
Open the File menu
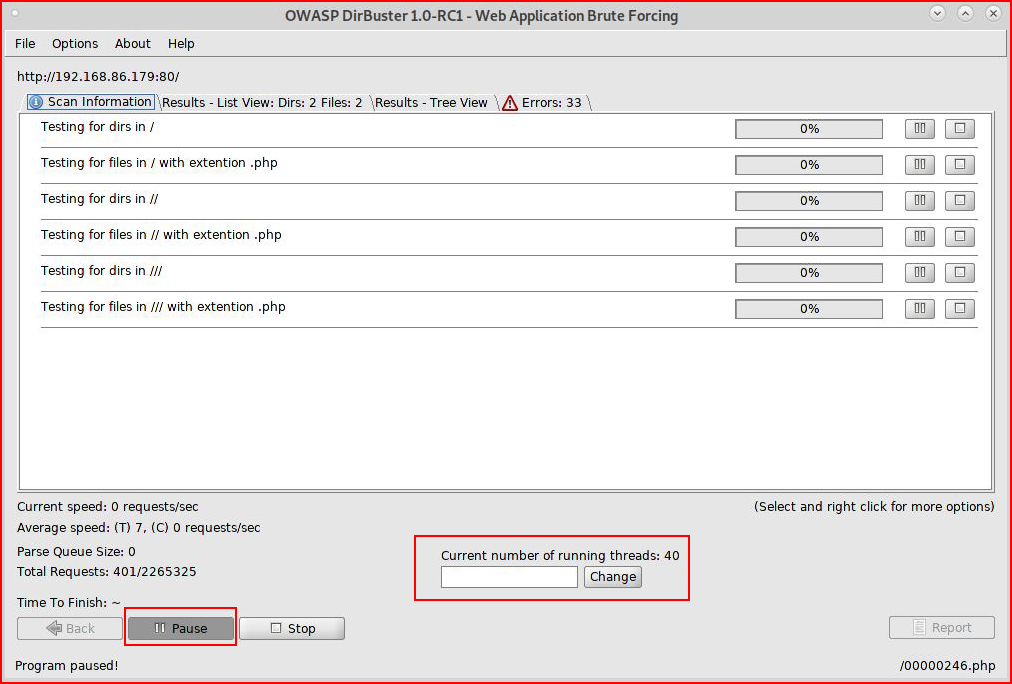[25, 43]
